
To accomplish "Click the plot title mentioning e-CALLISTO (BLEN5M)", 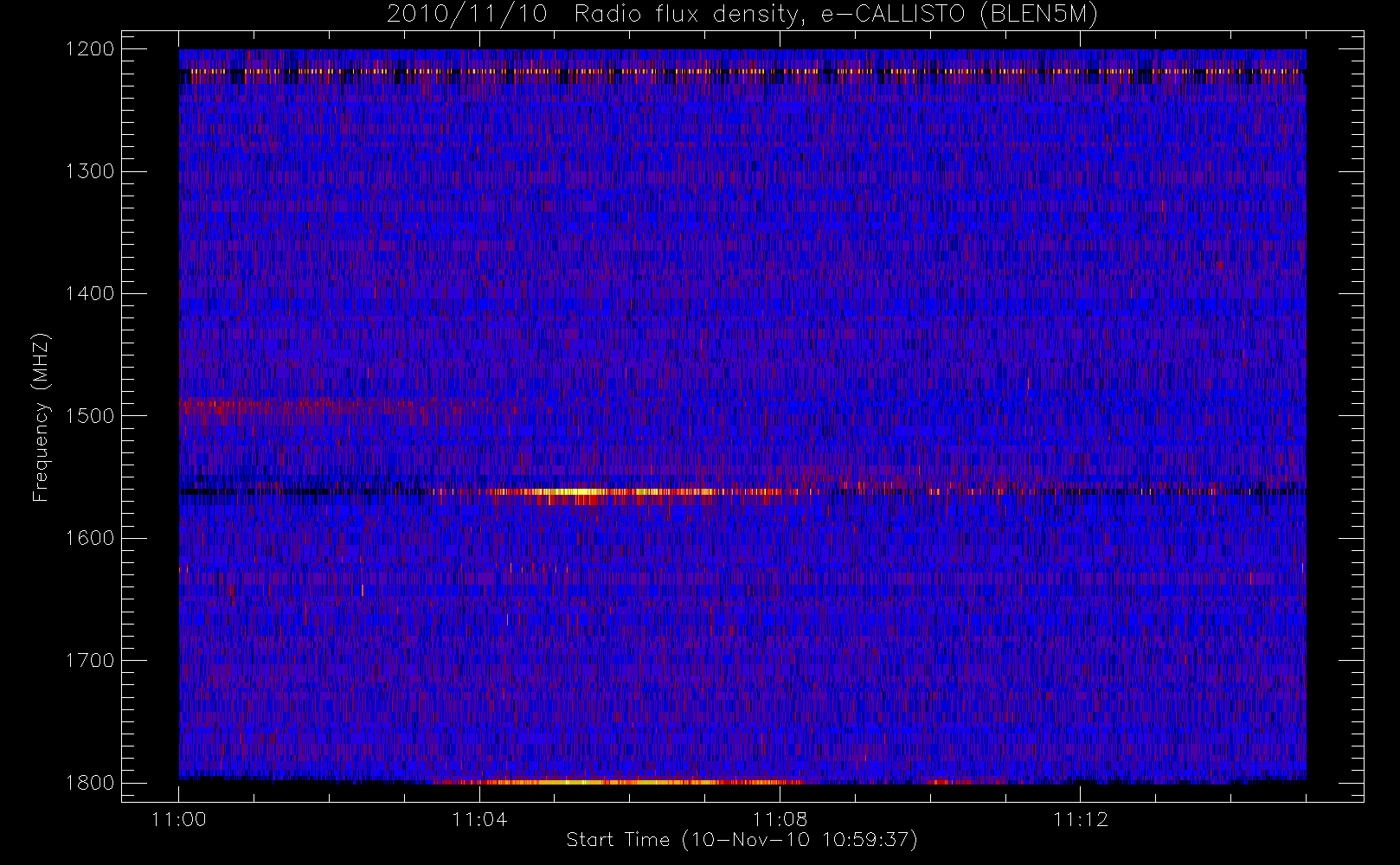I will tap(742, 14).
